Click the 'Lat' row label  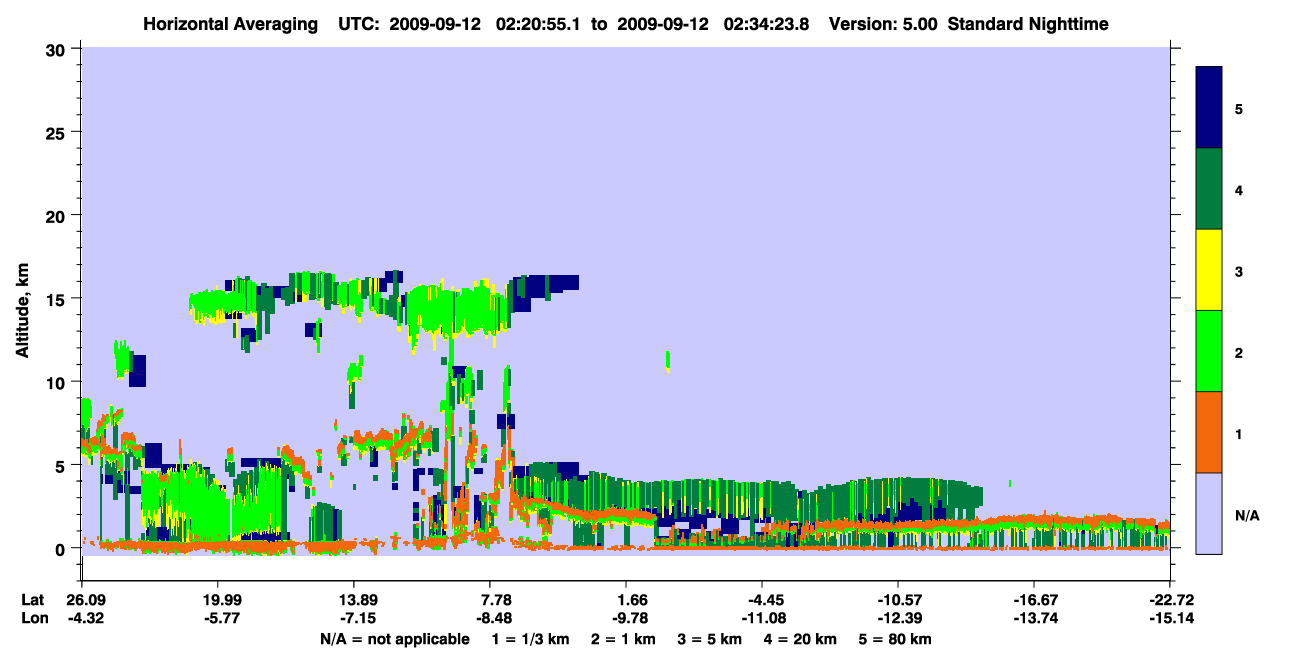click(33, 599)
